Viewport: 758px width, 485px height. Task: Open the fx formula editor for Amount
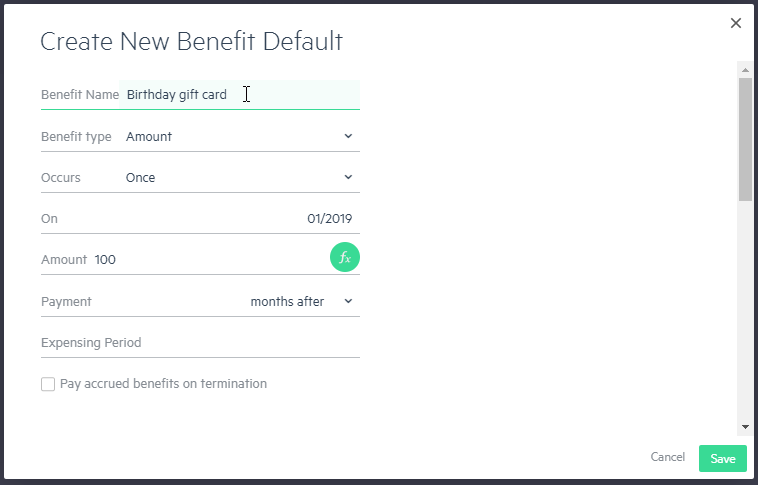click(345, 257)
